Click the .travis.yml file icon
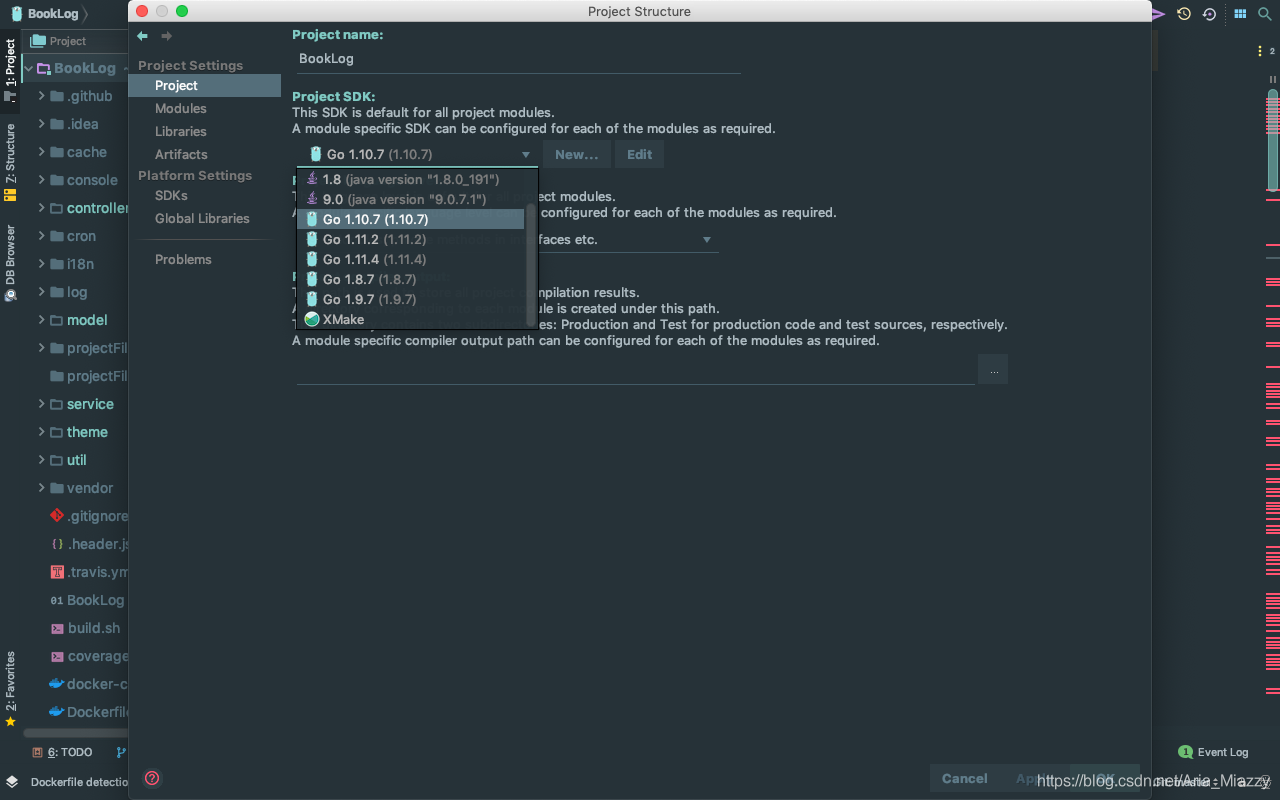Screen dimensions: 1280x800 (57, 572)
